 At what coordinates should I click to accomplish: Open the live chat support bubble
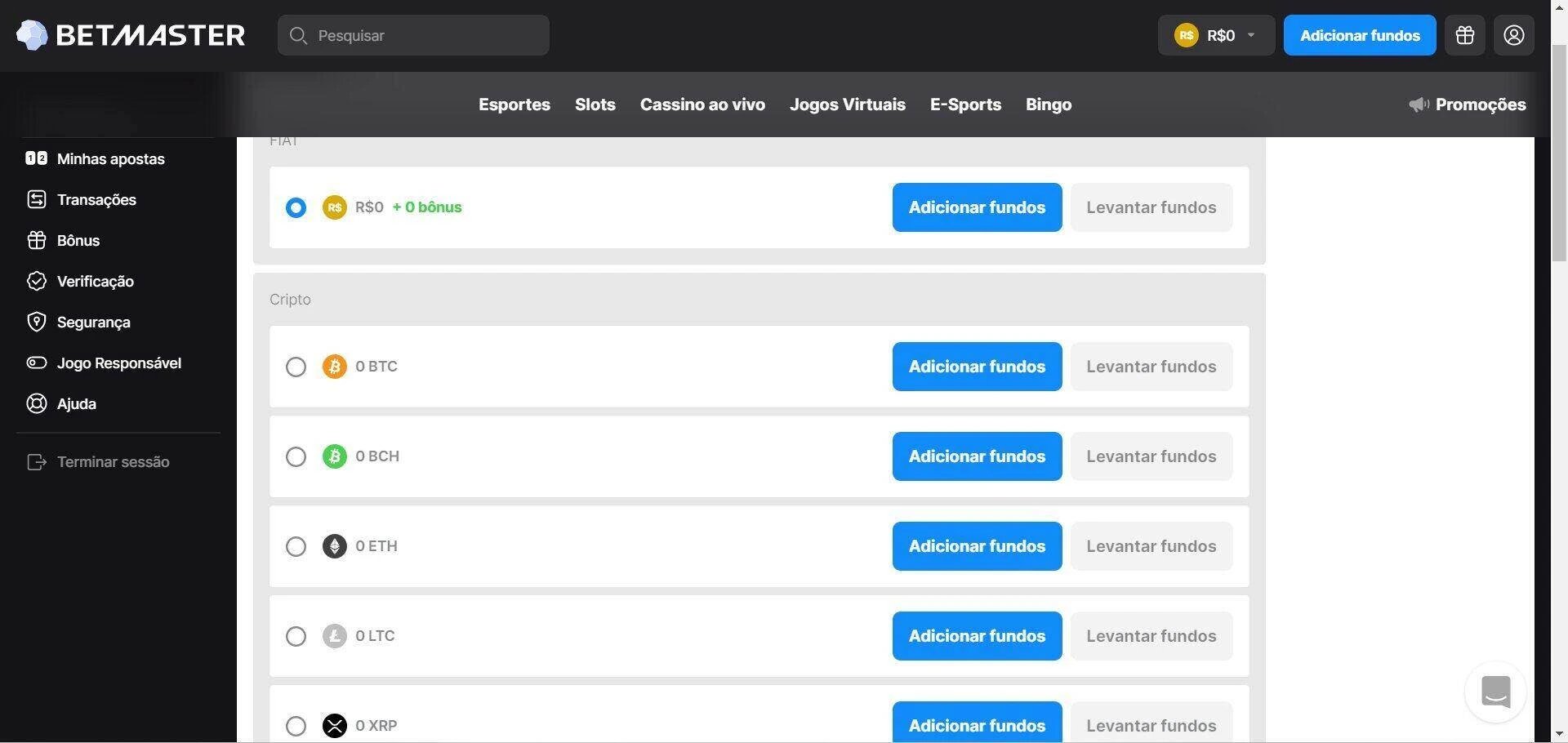[x=1495, y=692]
